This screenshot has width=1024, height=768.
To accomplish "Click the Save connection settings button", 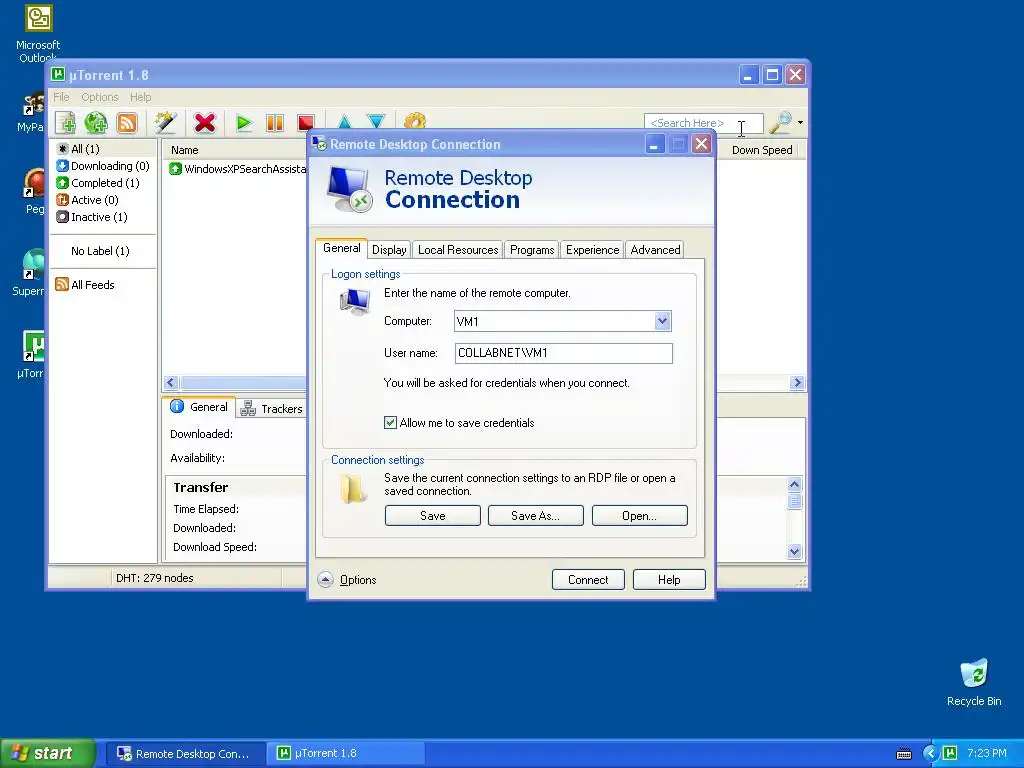I will 432,515.
